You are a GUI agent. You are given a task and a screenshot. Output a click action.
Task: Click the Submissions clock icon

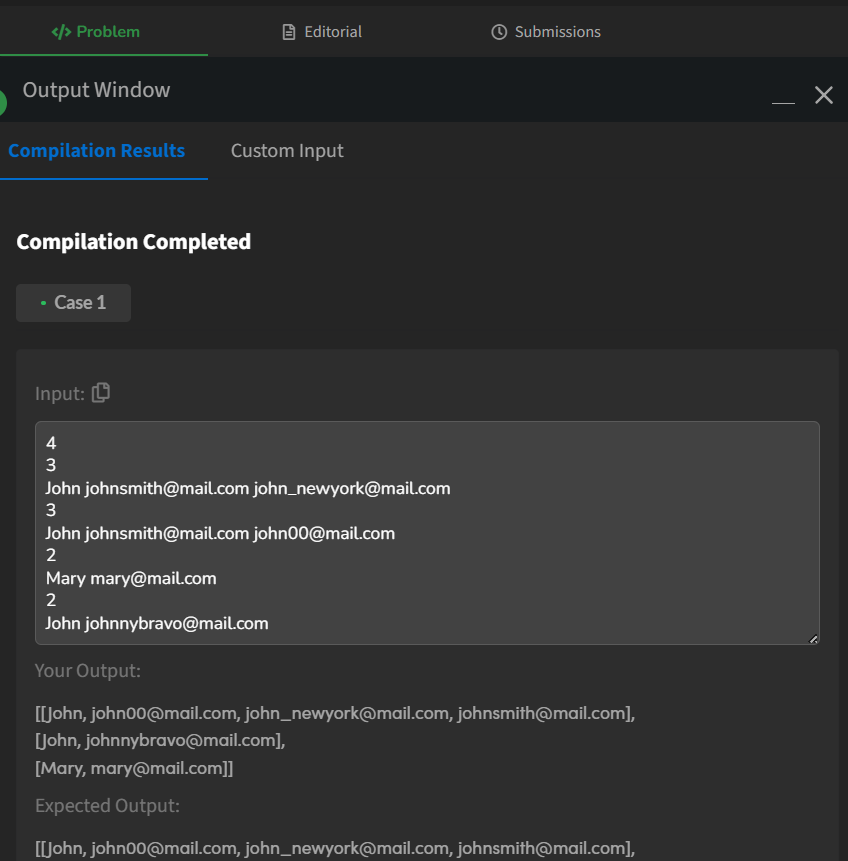pyautogui.click(x=499, y=32)
